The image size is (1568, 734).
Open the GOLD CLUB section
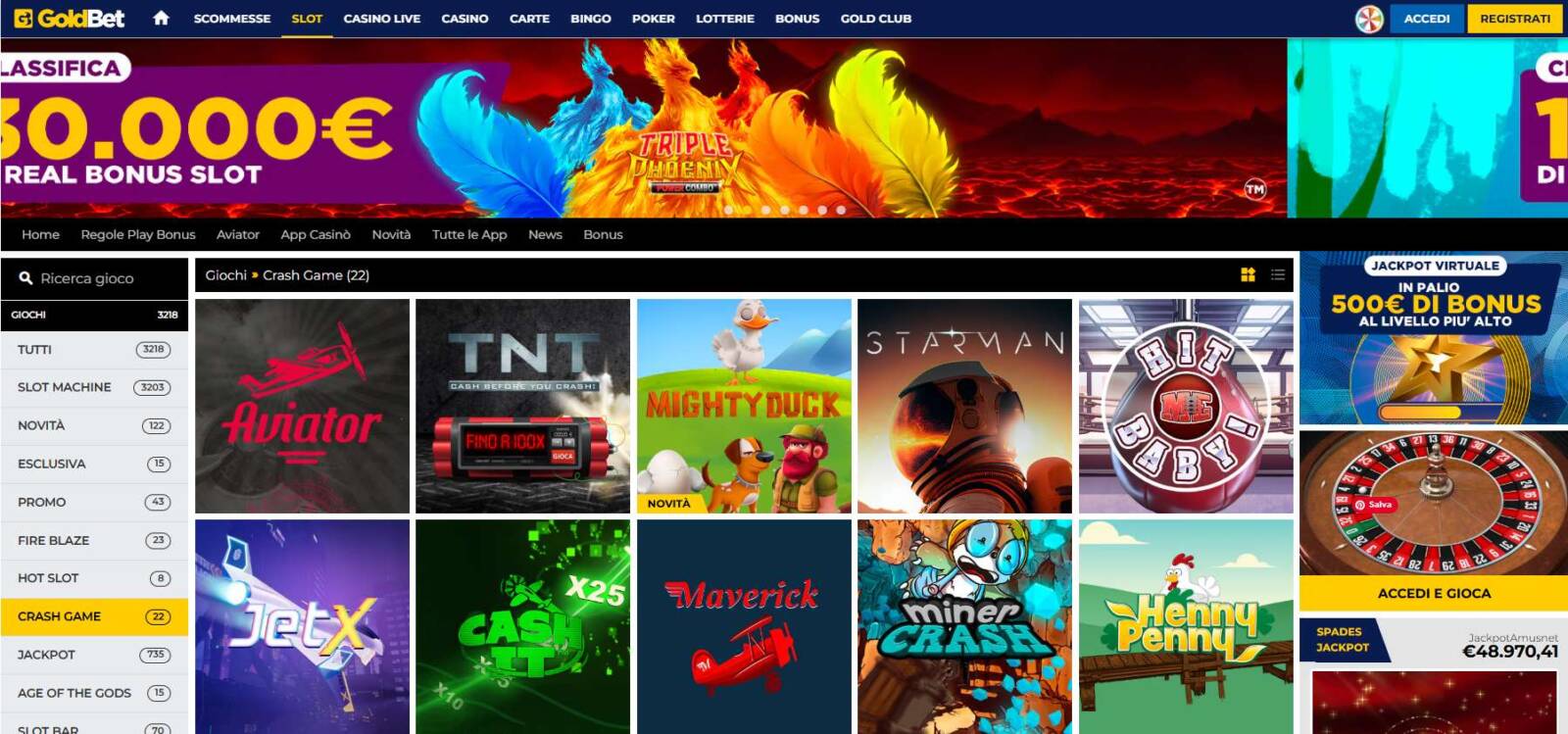[876, 19]
